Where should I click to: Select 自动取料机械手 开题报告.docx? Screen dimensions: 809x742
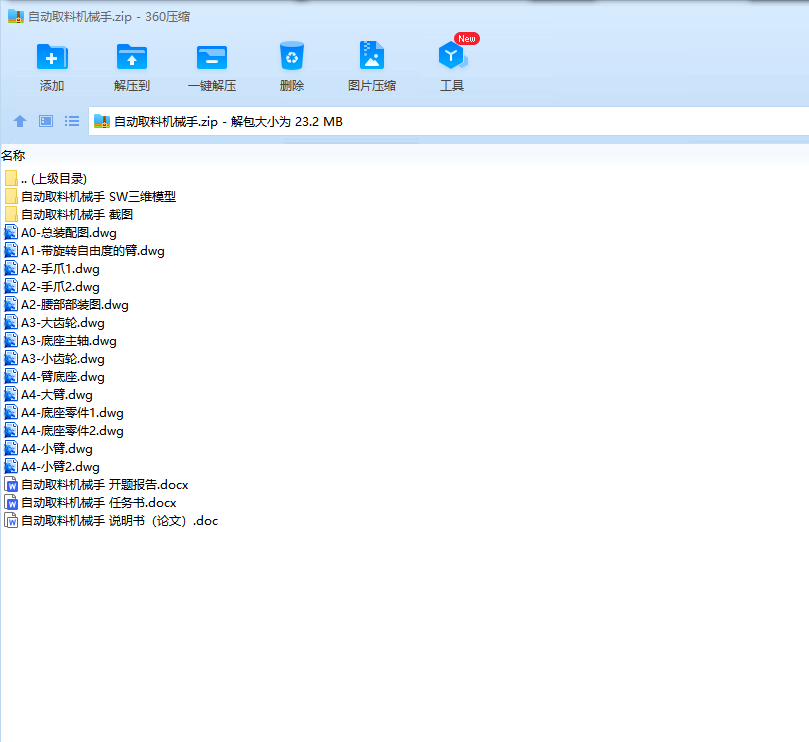(96, 485)
